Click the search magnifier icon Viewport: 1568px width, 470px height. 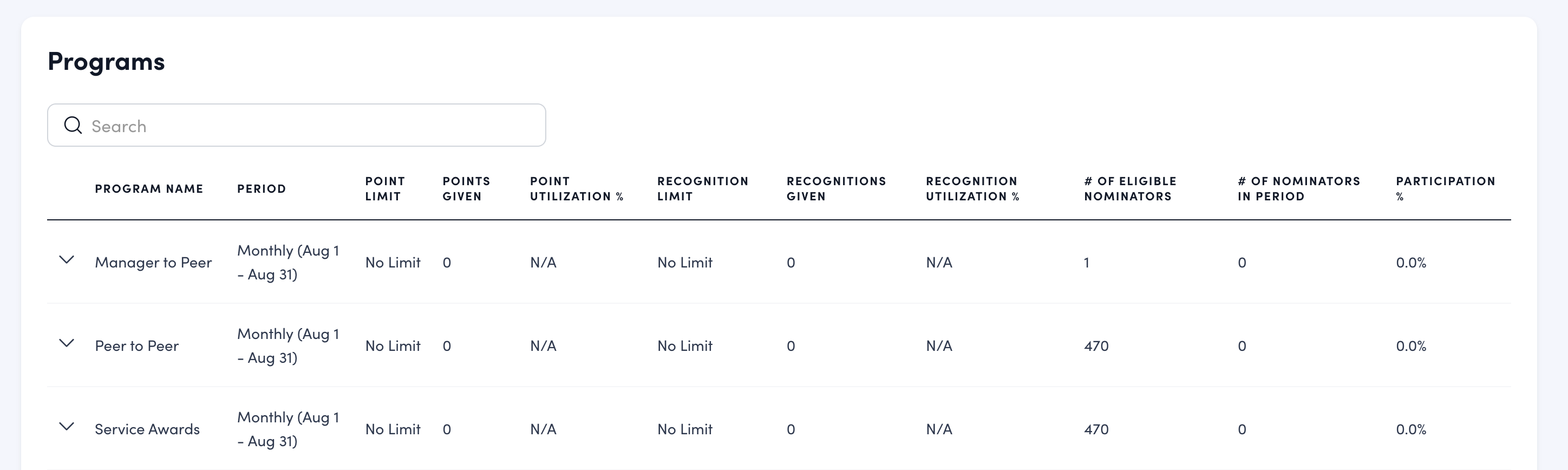(x=73, y=126)
